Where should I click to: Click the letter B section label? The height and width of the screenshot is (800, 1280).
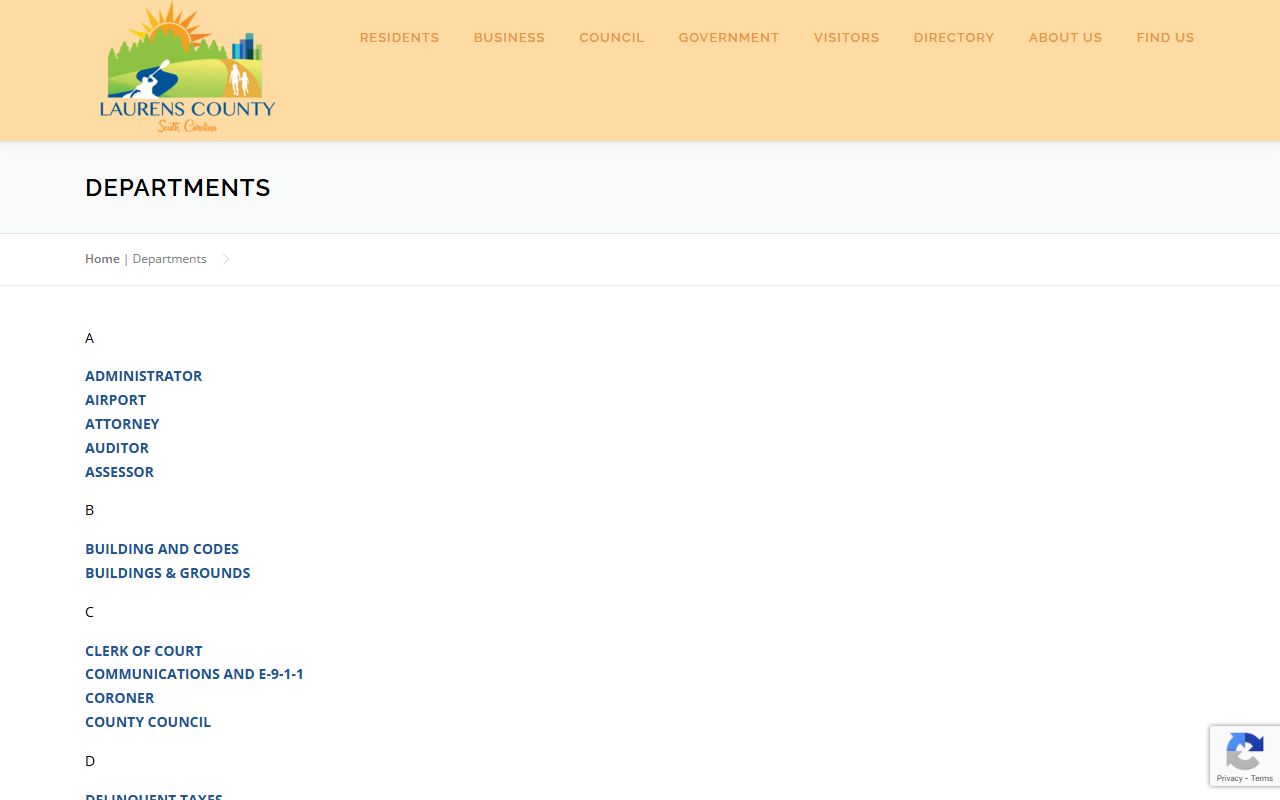pos(89,510)
